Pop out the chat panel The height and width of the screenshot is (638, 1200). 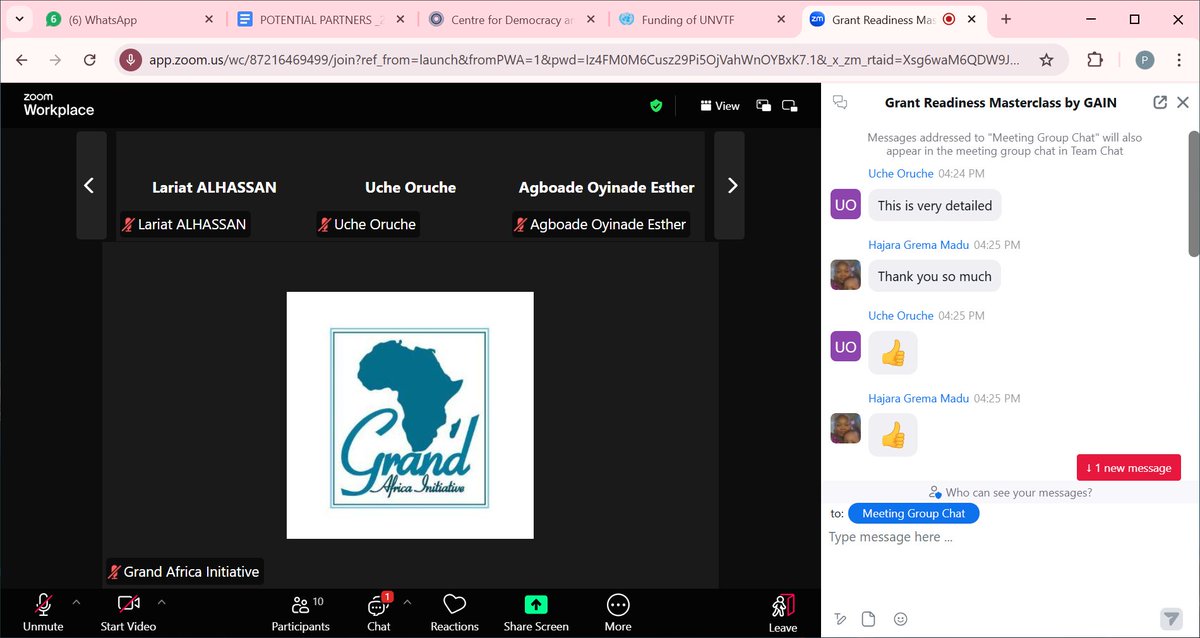coord(1160,102)
